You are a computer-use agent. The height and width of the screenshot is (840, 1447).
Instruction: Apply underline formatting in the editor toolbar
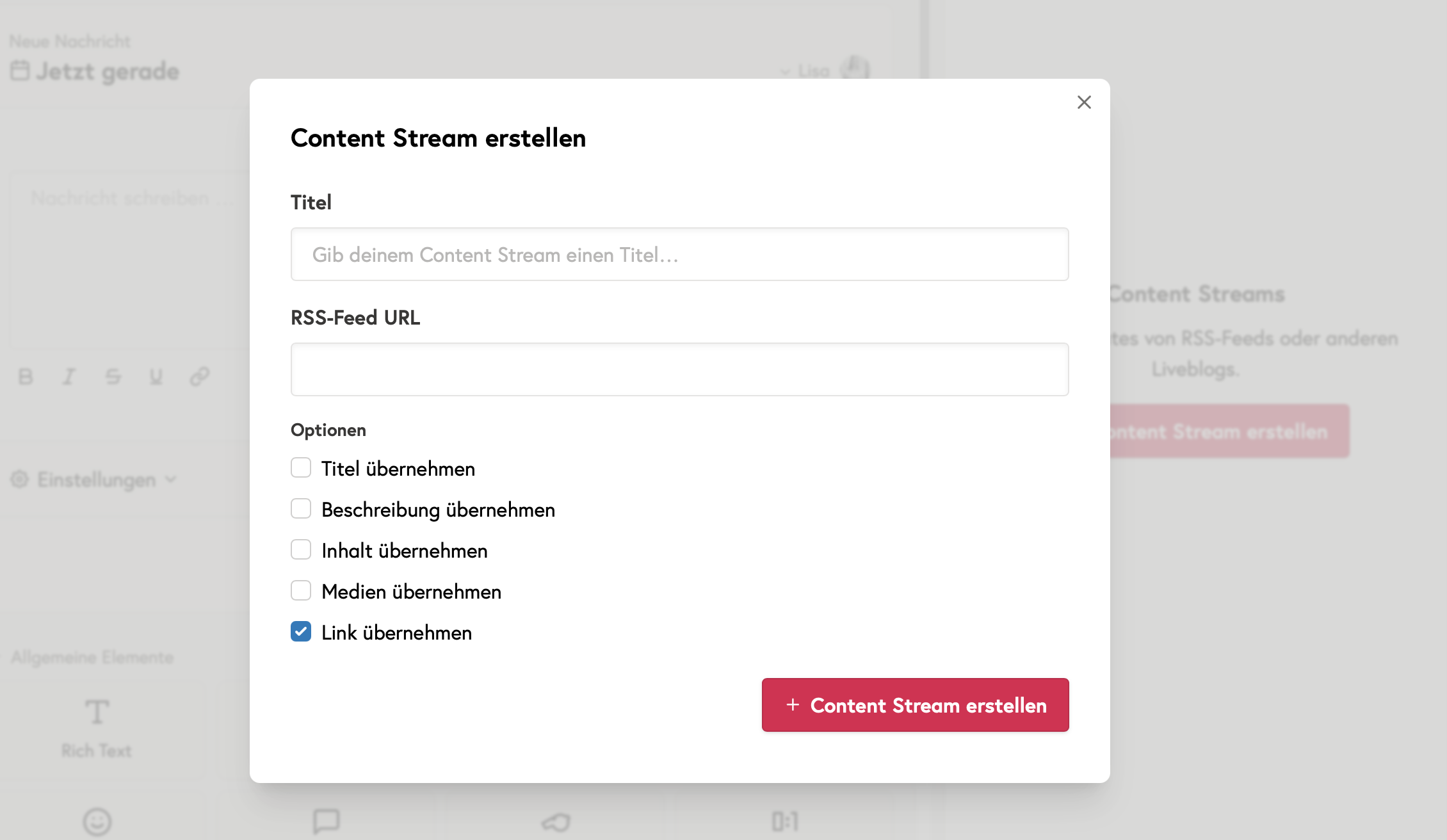[x=155, y=376]
